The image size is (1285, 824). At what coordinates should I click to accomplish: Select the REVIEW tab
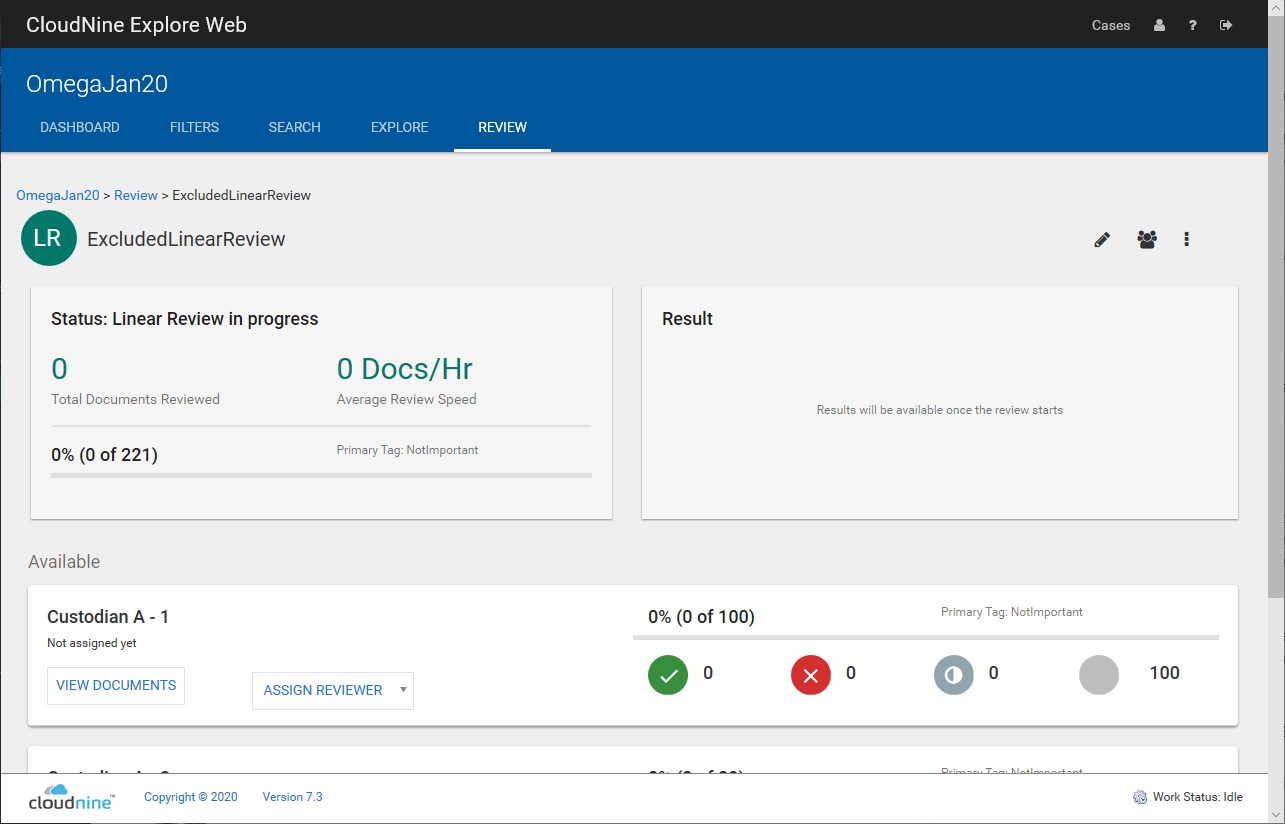click(x=502, y=127)
